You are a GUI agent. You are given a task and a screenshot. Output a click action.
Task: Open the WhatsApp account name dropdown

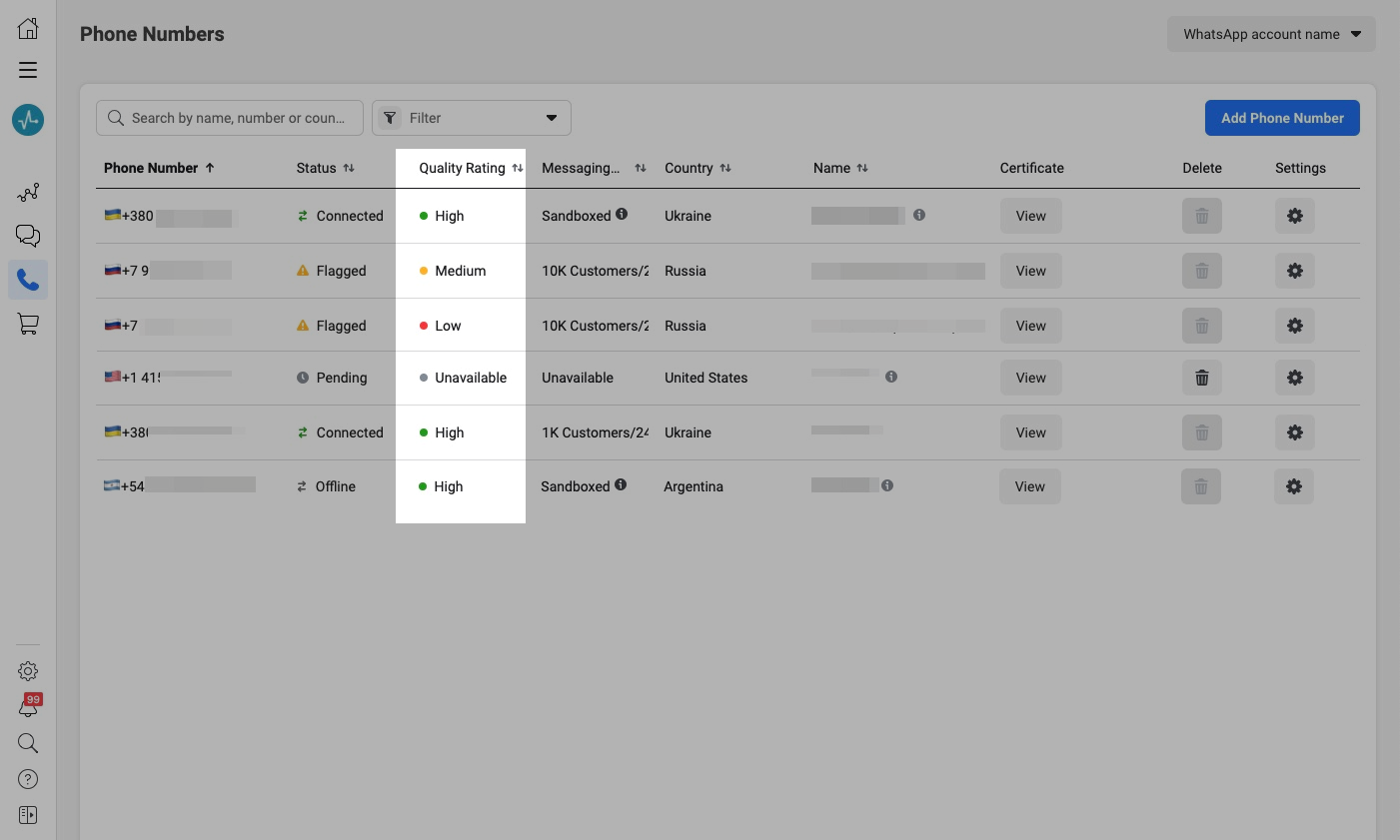[x=1271, y=34]
